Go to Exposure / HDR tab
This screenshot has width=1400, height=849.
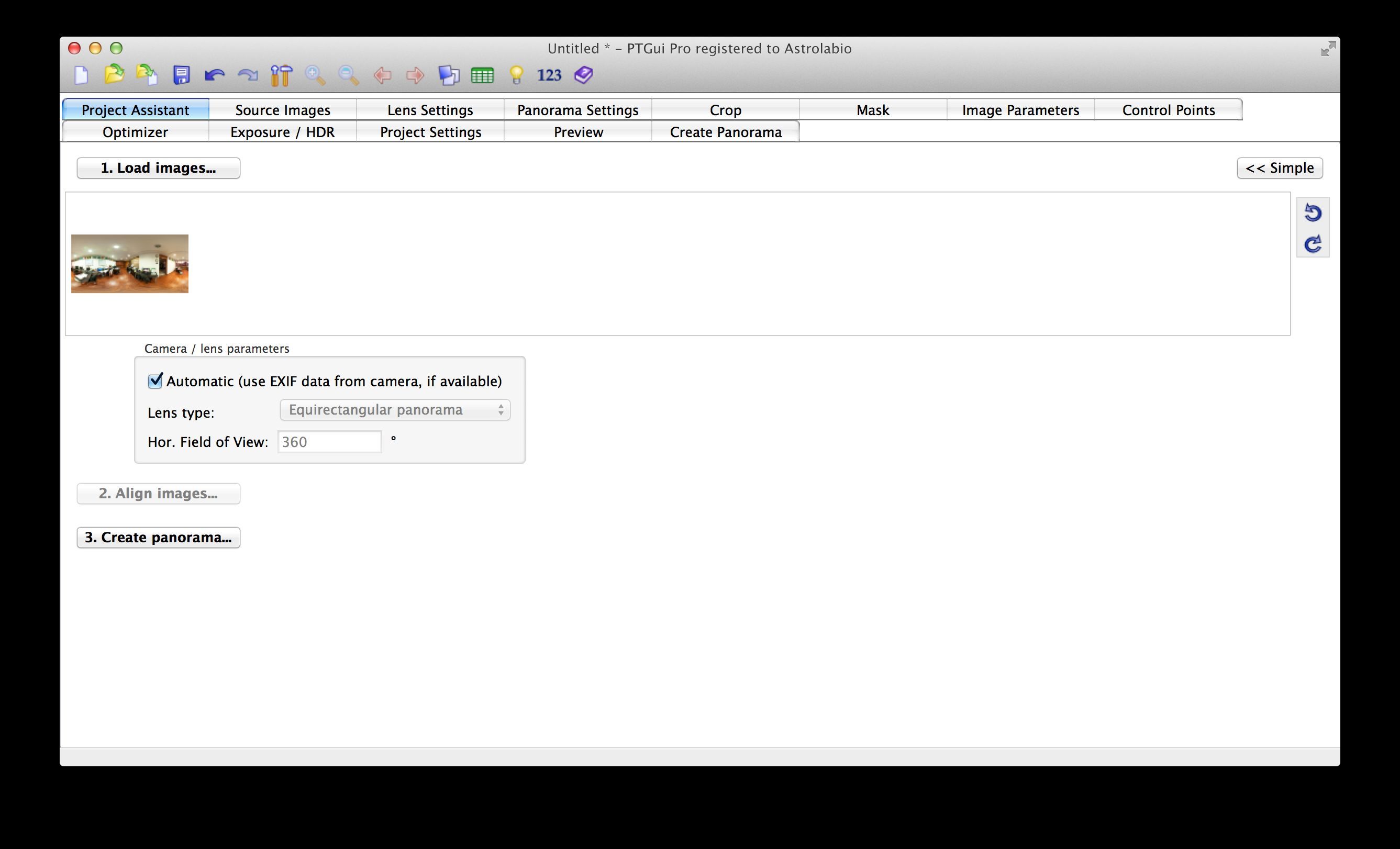pyautogui.click(x=283, y=132)
